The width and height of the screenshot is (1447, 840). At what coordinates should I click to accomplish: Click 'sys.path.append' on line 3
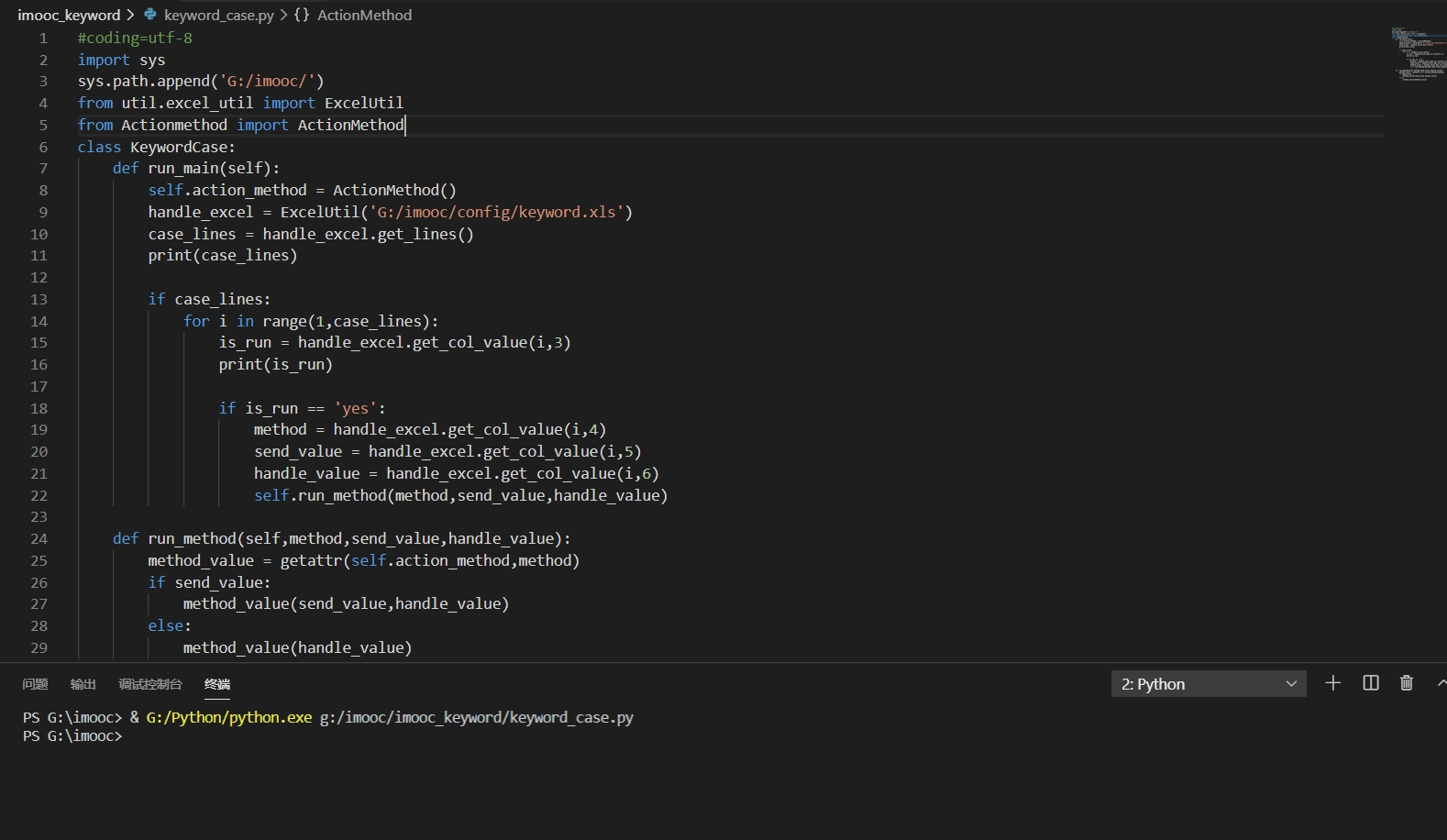(144, 81)
